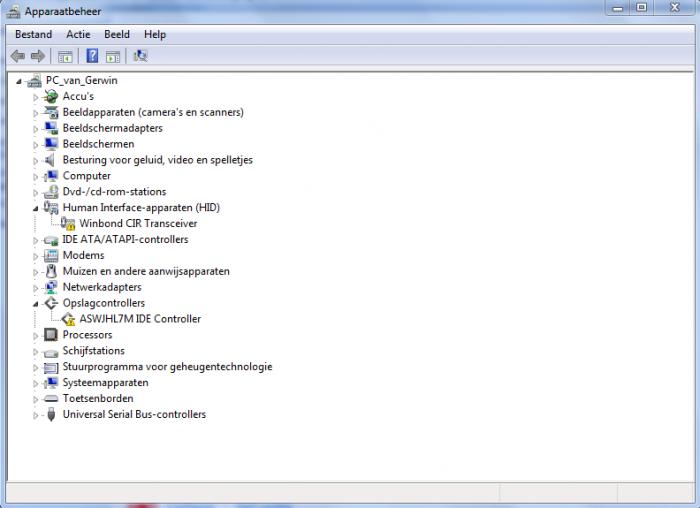This screenshot has width=700, height=508.
Task: Click the Netwerkadapters icon
Action: pos(51,287)
